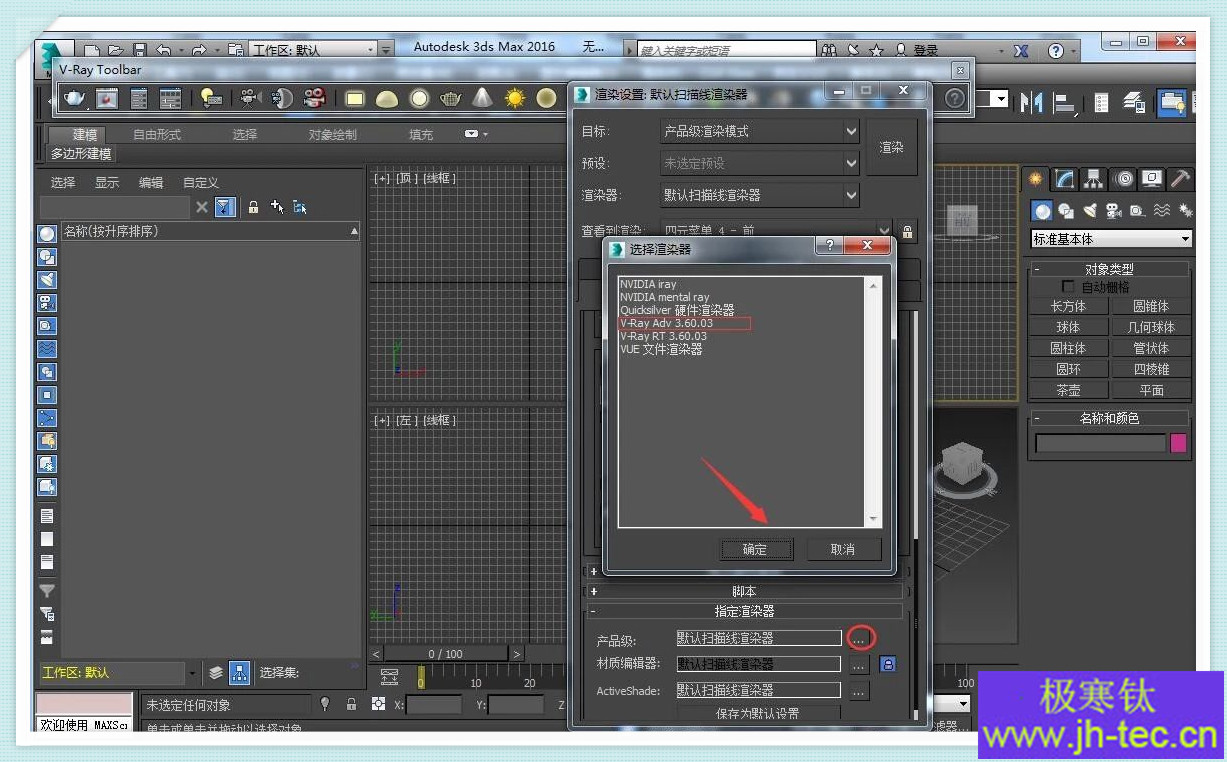Open the Motion command panel tab
The image size is (1227, 762).
[1124, 179]
